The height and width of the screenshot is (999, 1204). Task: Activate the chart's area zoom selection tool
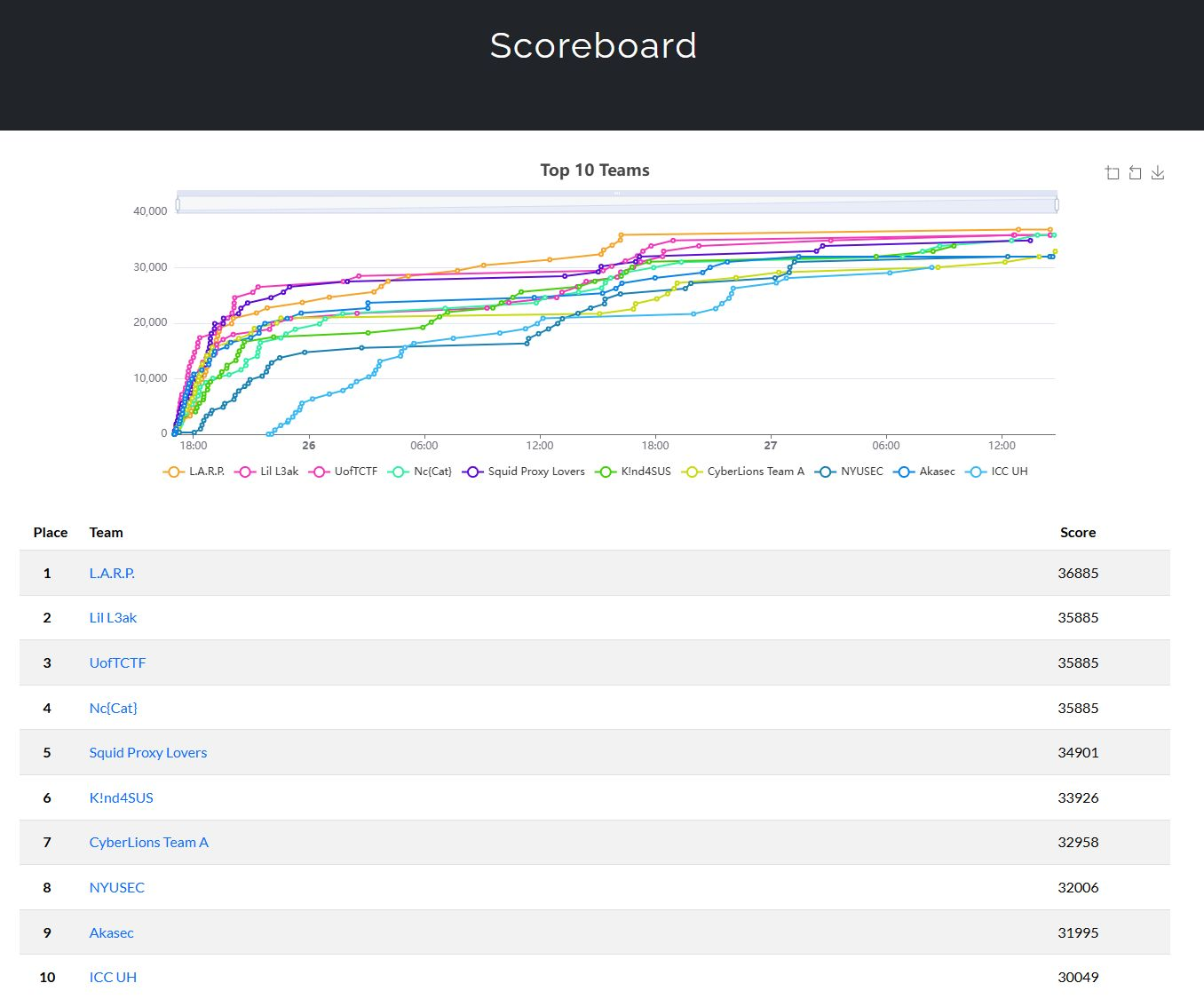click(1112, 172)
